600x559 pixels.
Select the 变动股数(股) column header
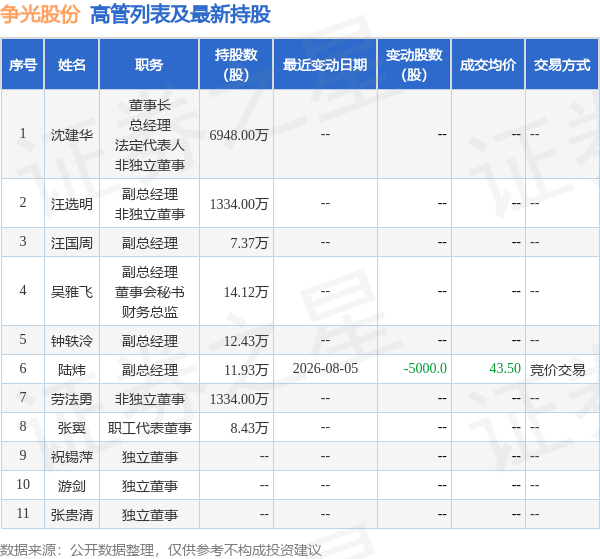(414, 64)
